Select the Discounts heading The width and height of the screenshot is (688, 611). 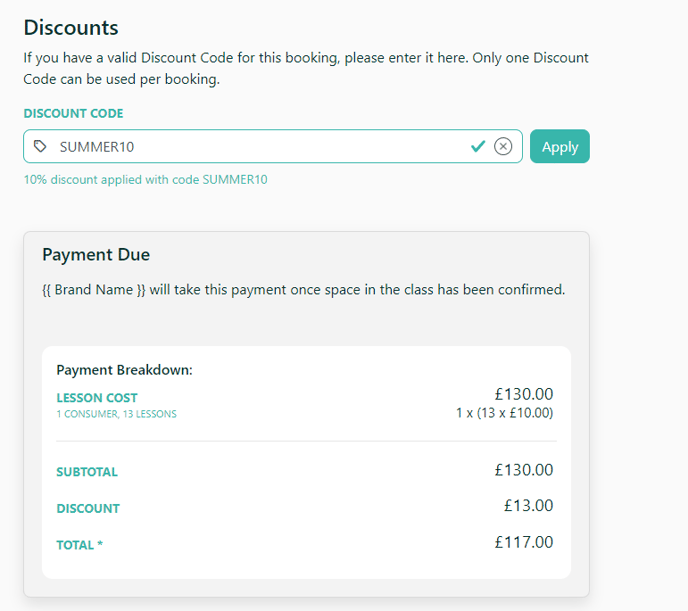point(71,28)
